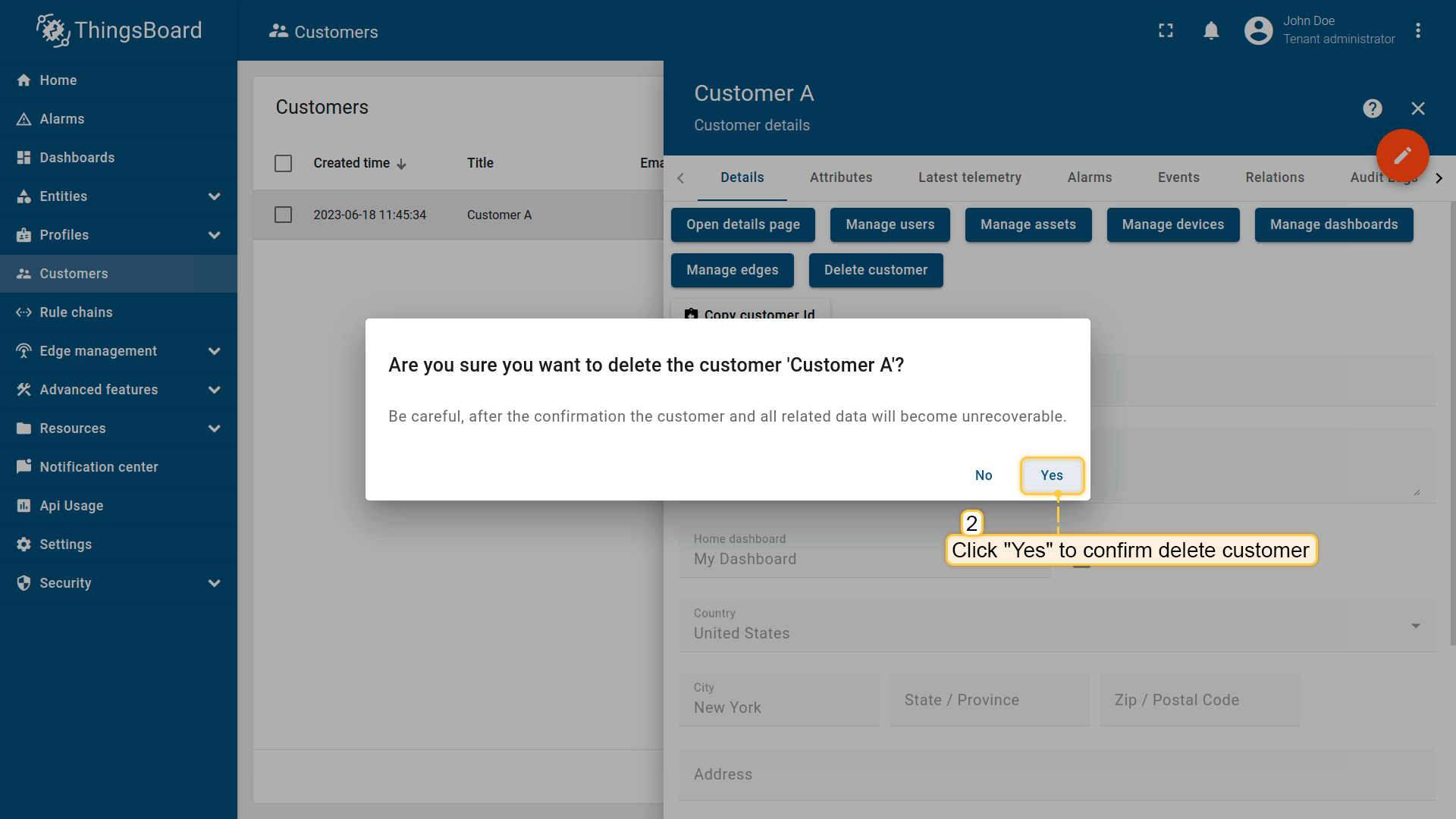Switch to the Attributes tab

(840, 177)
